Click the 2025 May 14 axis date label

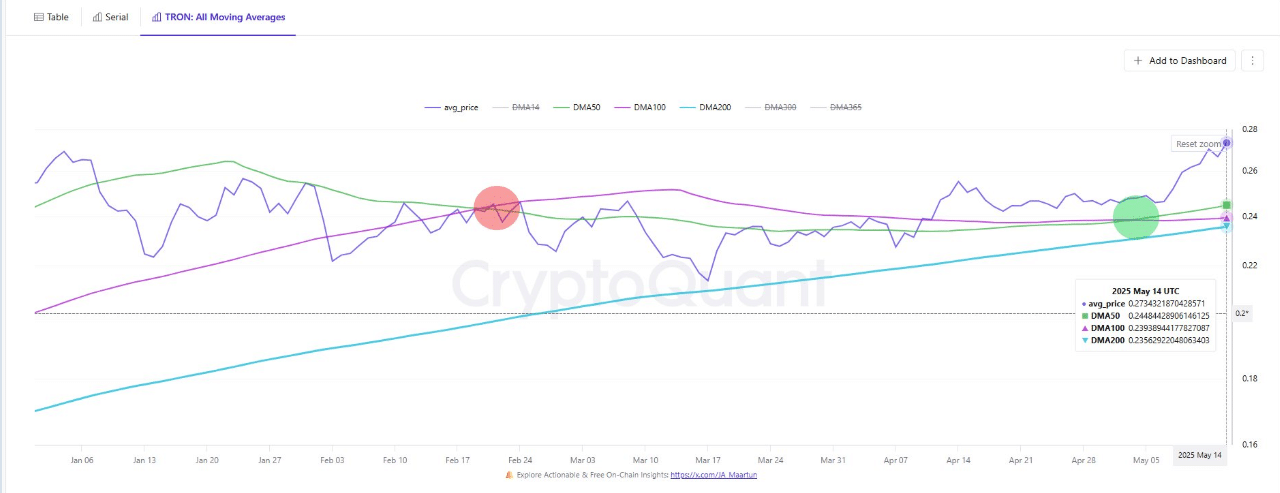[x=1199, y=455]
